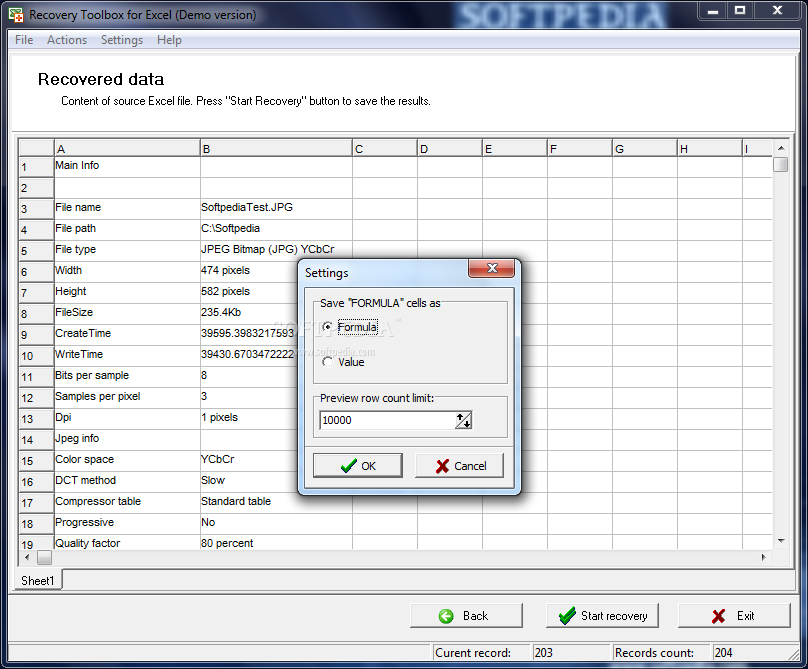The height and width of the screenshot is (669, 808).
Task: Select column A header
Action: point(127,148)
